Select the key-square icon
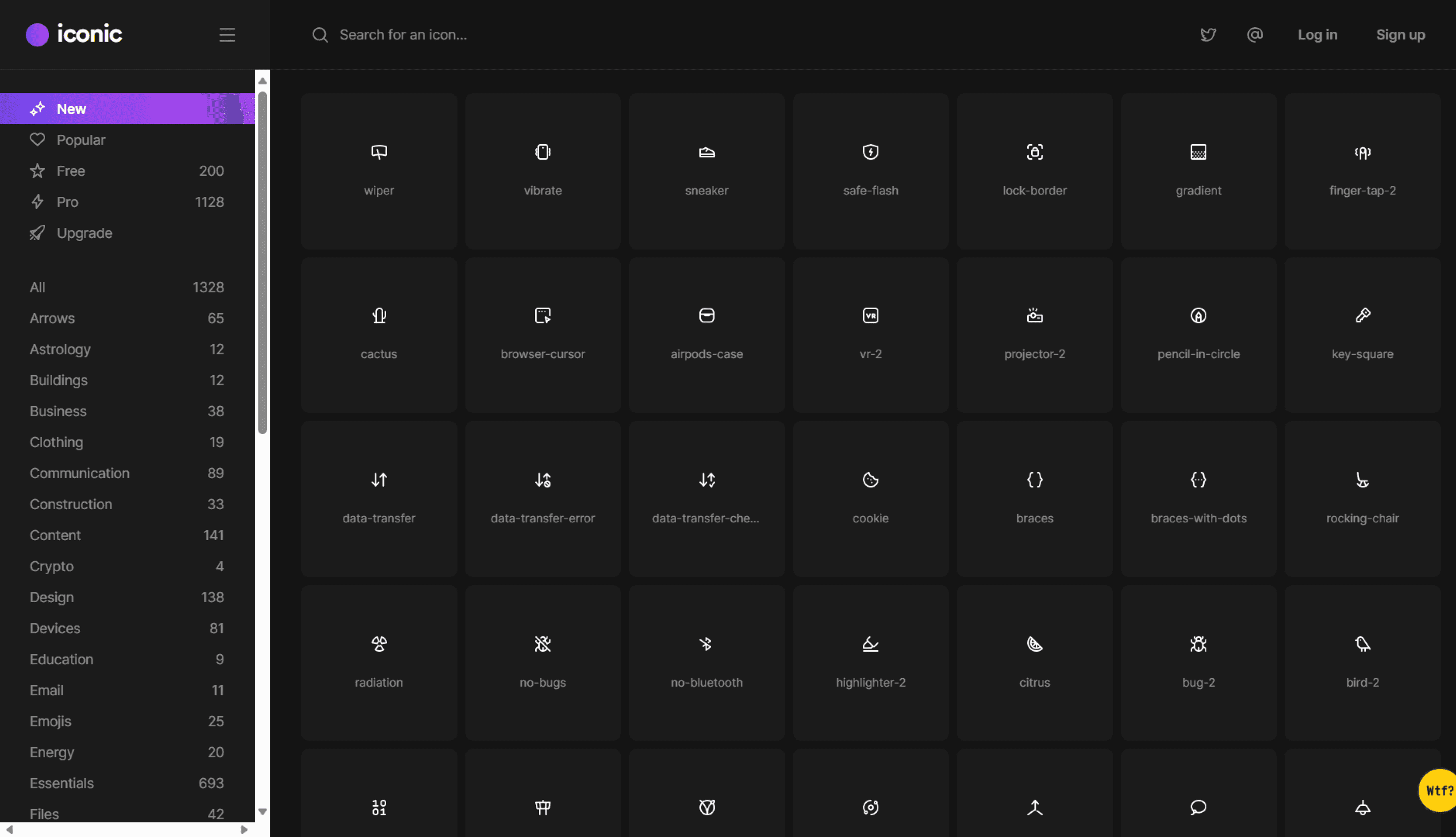Image resolution: width=1456 pixels, height=837 pixels. coord(1362,334)
